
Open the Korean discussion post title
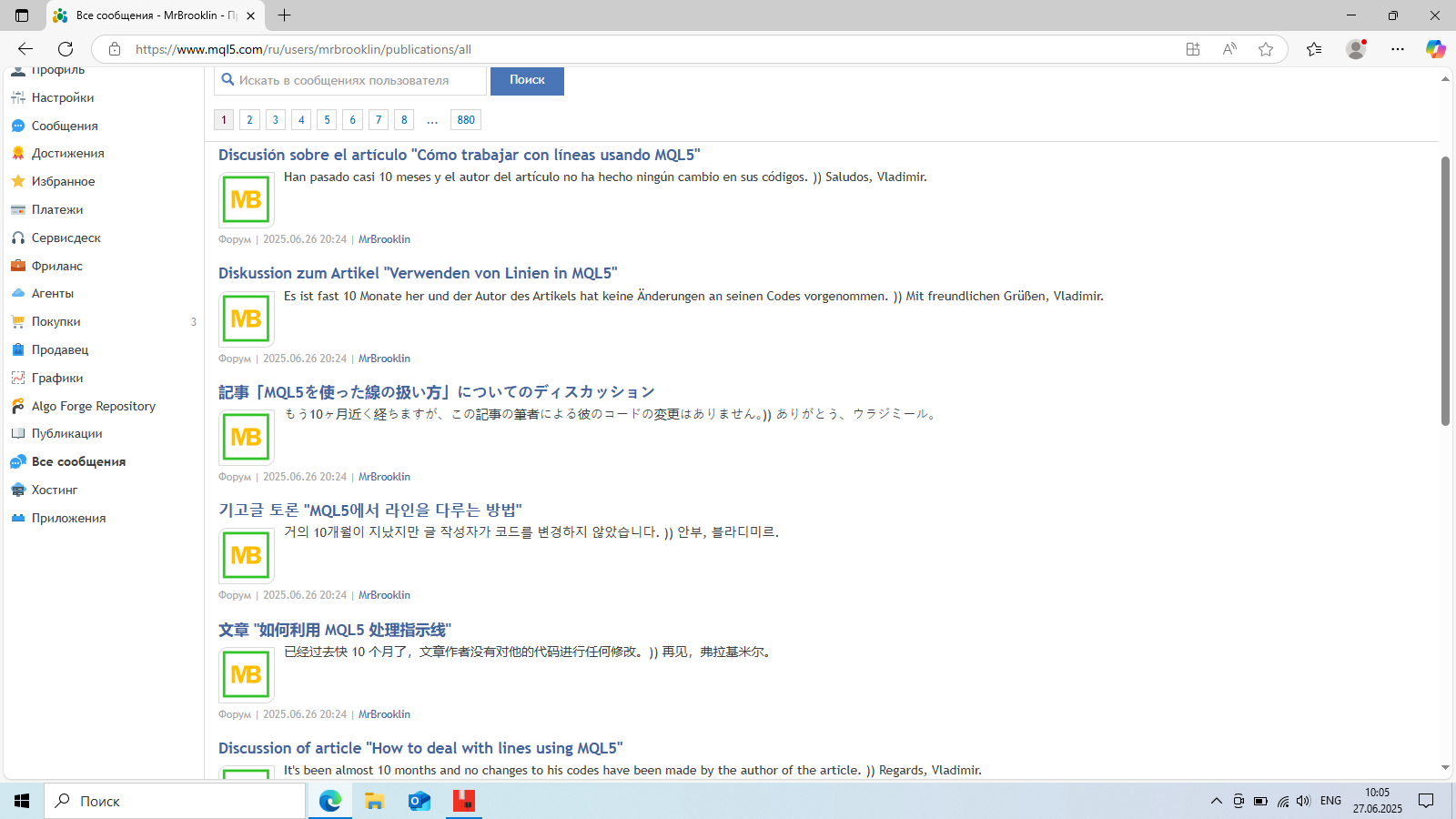pyautogui.click(x=369, y=510)
